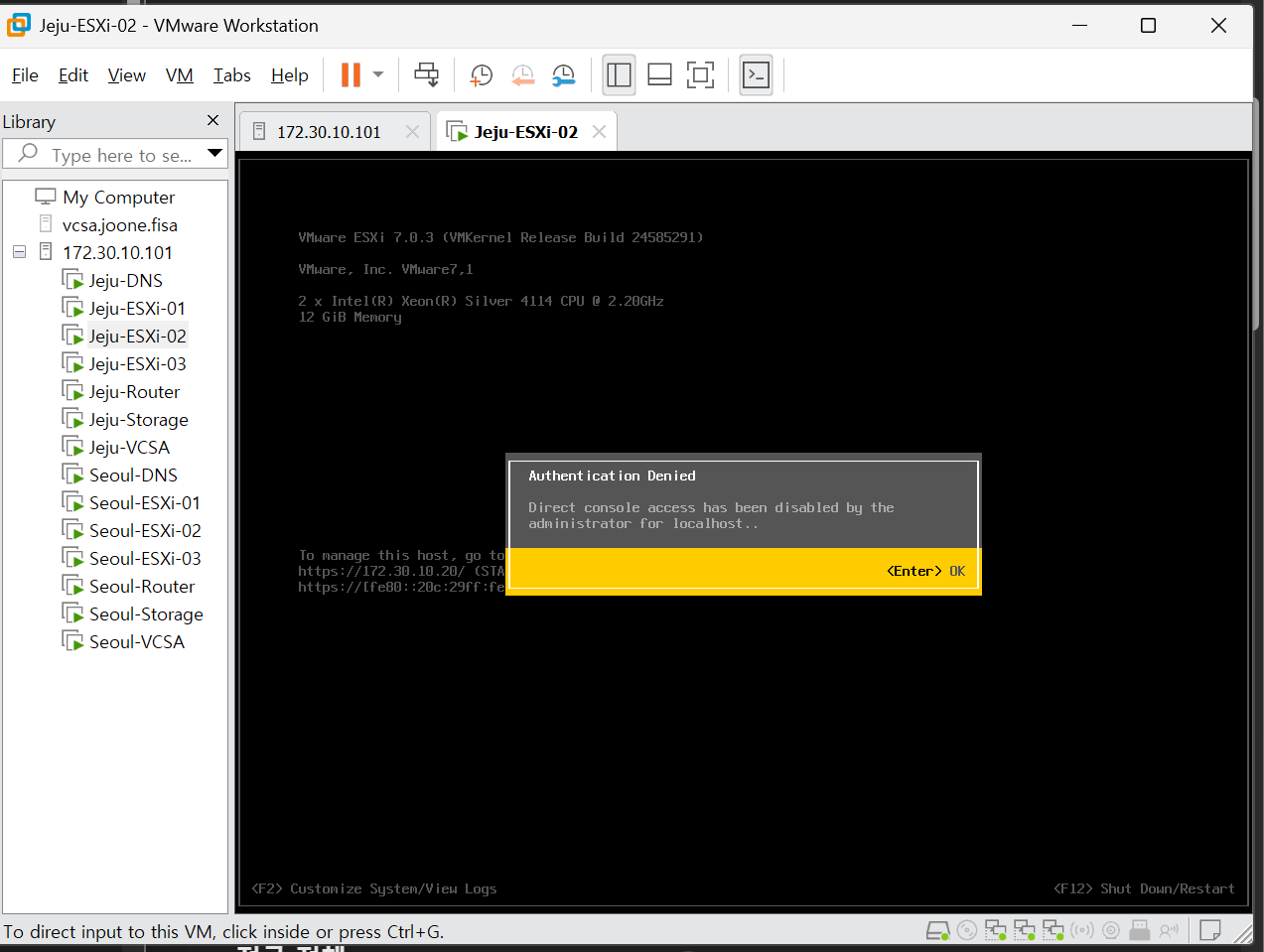1264x952 pixels.
Task: Open the Edit menu
Action: (x=73, y=75)
